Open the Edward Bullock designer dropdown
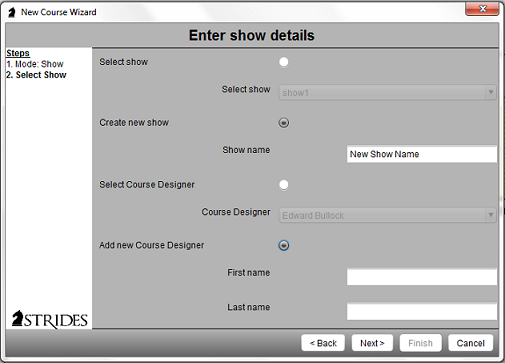This screenshot has width=505, height=363. point(387,215)
